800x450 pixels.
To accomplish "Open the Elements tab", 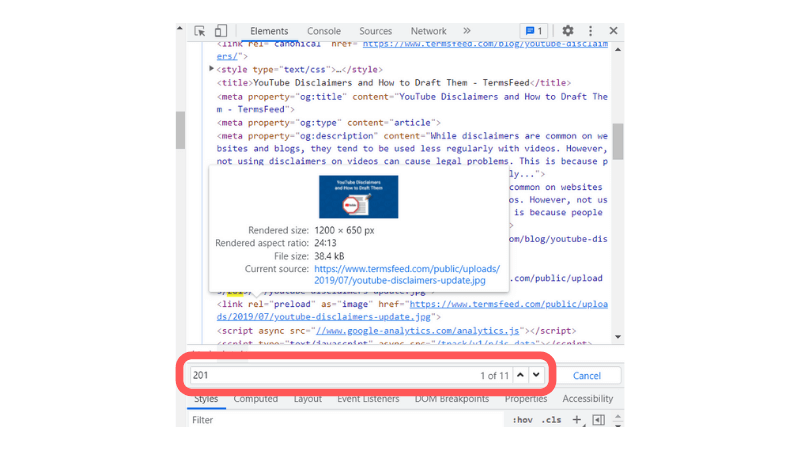I will [x=269, y=31].
